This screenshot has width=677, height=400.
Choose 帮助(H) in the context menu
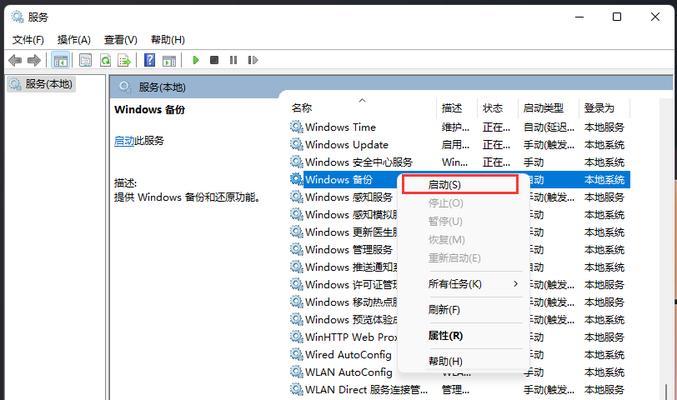coord(445,361)
